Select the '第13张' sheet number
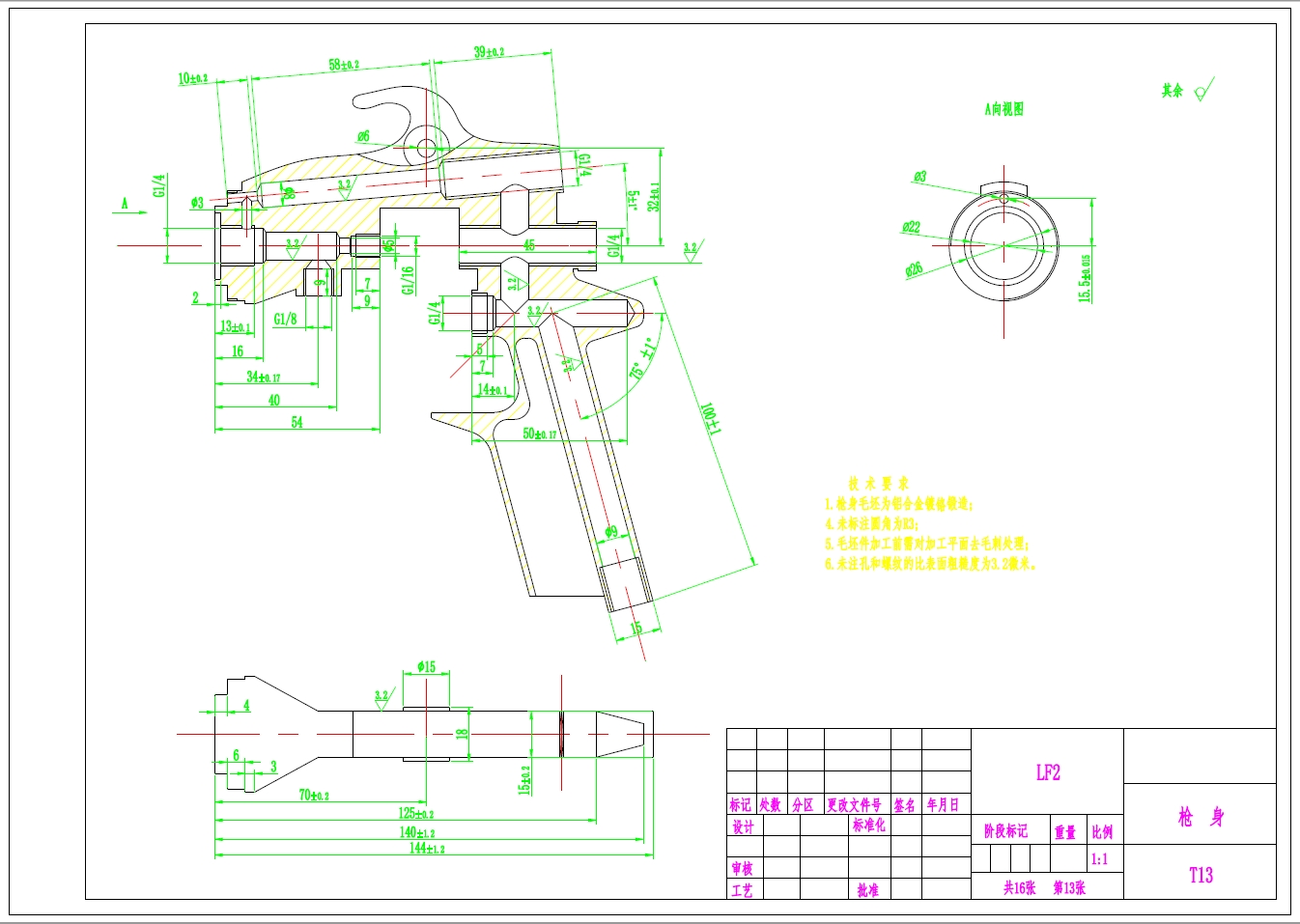 pyautogui.click(x=1069, y=887)
